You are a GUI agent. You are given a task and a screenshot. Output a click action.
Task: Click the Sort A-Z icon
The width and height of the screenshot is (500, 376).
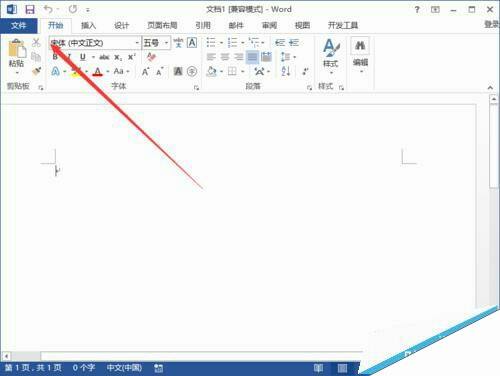(x=286, y=71)
